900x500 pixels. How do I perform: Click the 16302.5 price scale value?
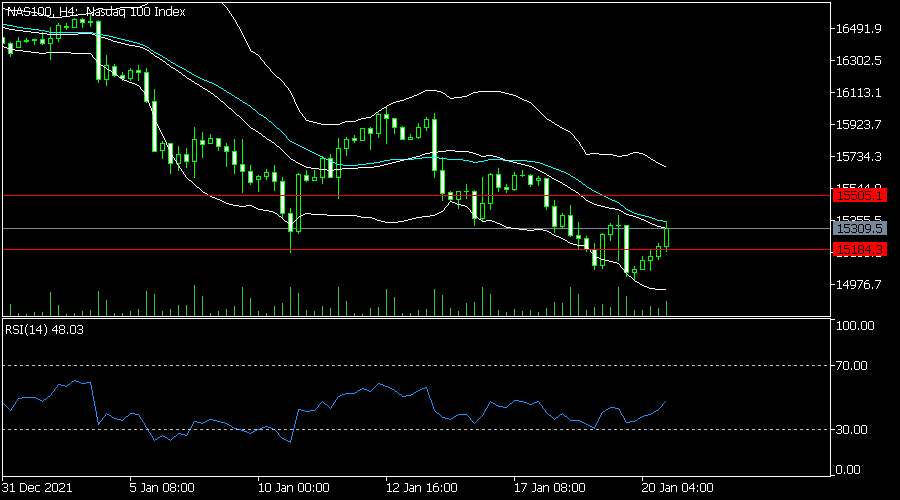click(858, 61)
